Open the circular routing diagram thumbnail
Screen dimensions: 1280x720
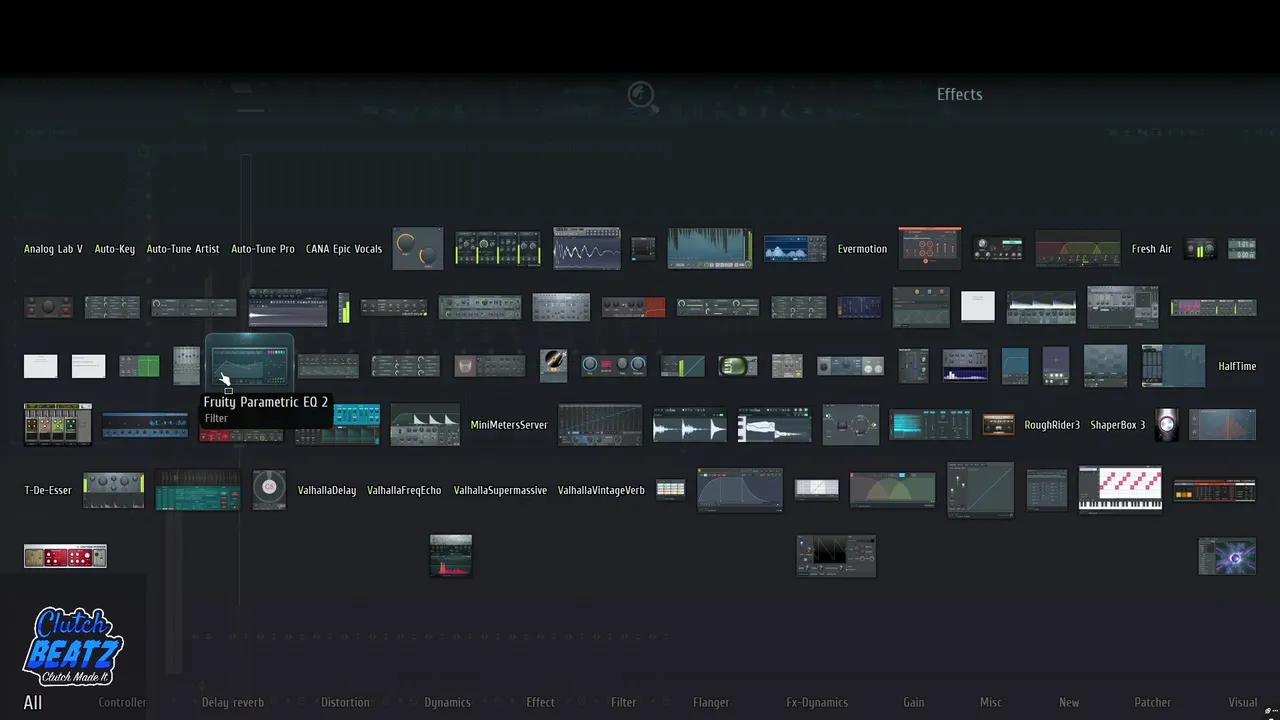click(x=851, y=425)
